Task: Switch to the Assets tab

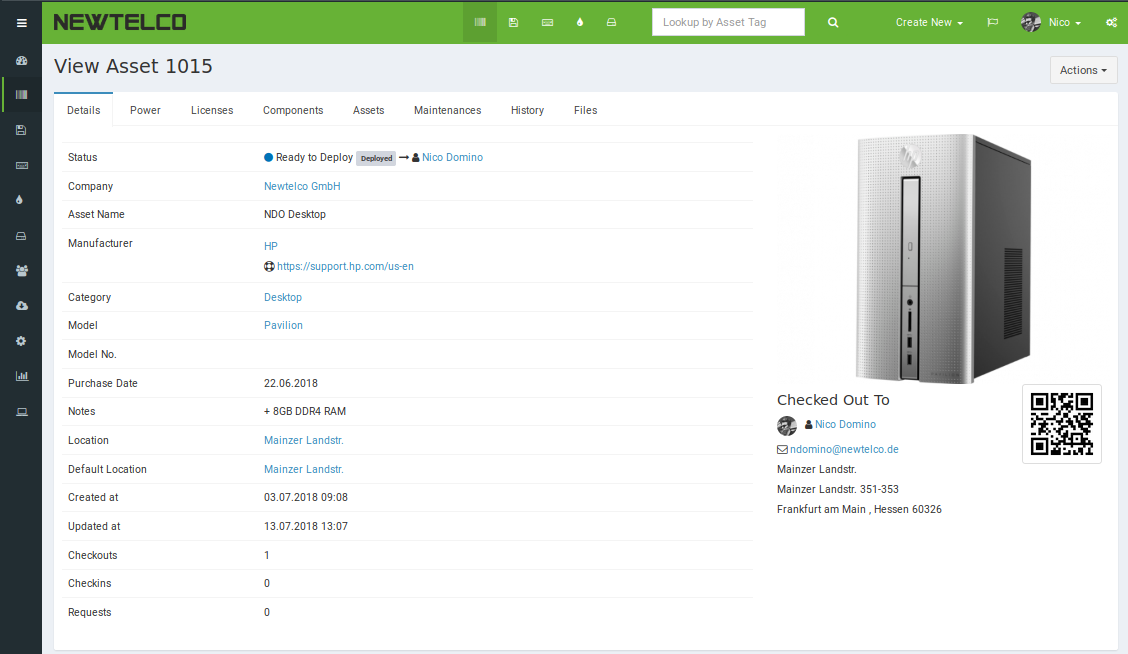Action: point(368,110)
